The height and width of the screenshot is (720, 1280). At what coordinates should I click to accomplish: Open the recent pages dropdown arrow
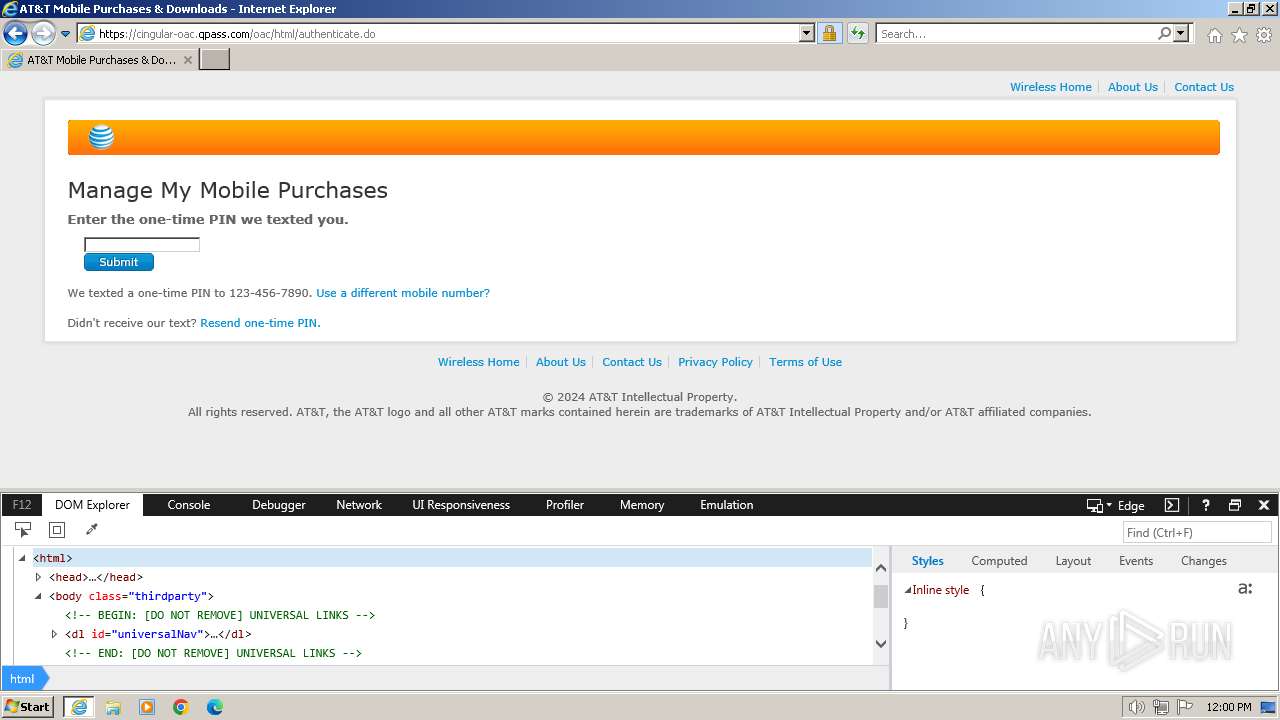tap(66, 34)
